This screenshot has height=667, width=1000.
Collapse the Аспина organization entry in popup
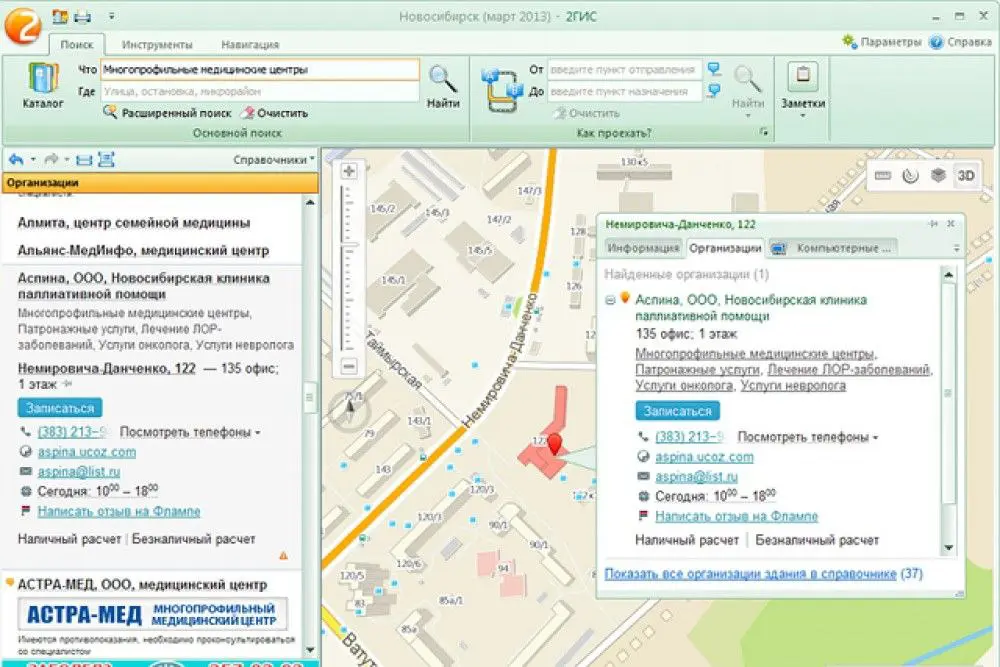pos(610,300)
